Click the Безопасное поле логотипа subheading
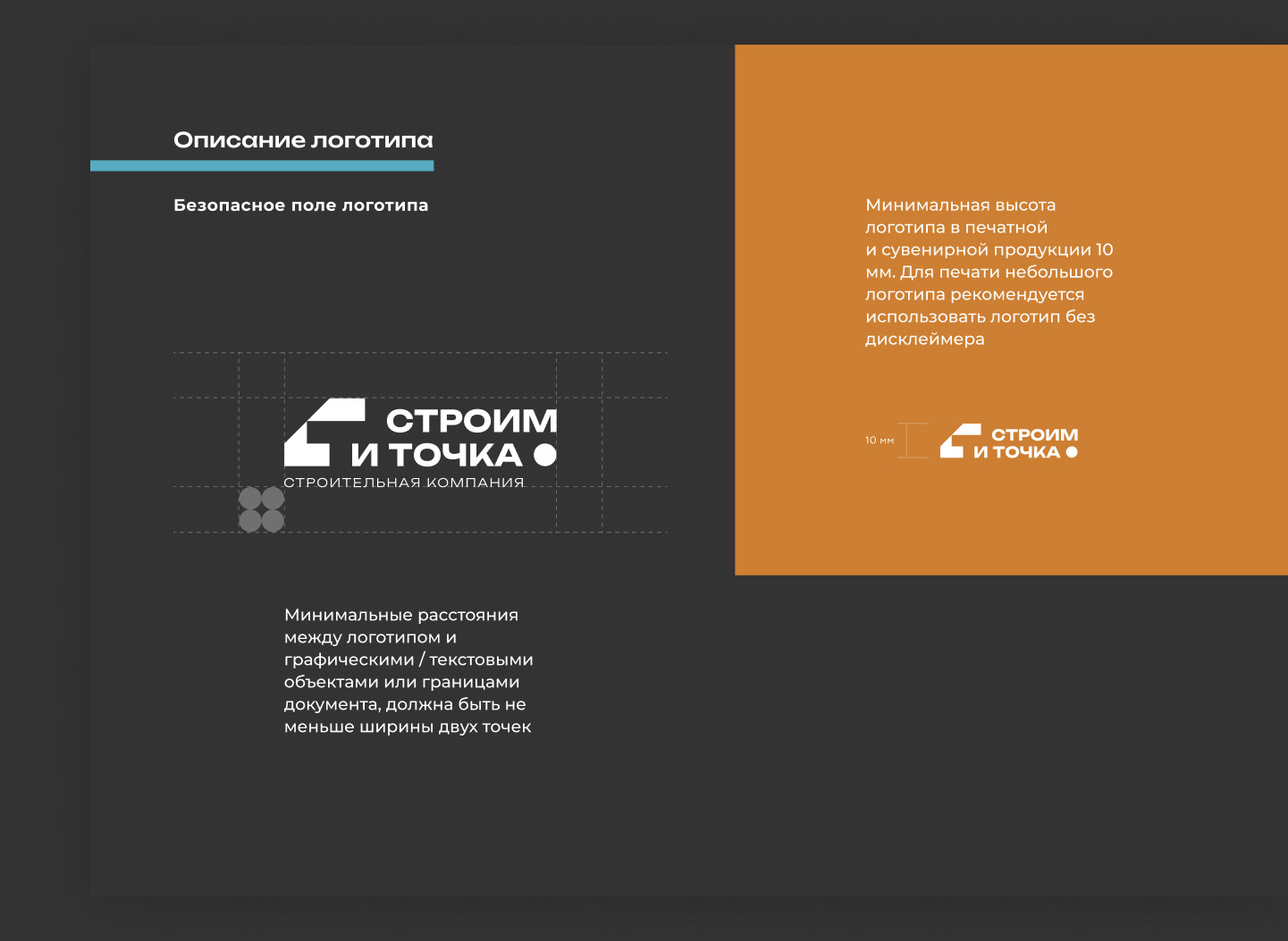Screen dimensions: 1288x941 point(300,206)
